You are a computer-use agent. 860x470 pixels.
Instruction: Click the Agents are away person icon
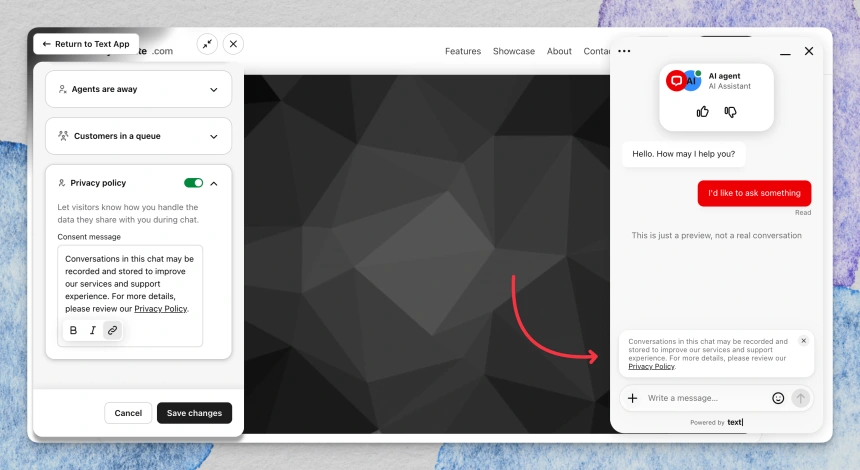point(63,89)
